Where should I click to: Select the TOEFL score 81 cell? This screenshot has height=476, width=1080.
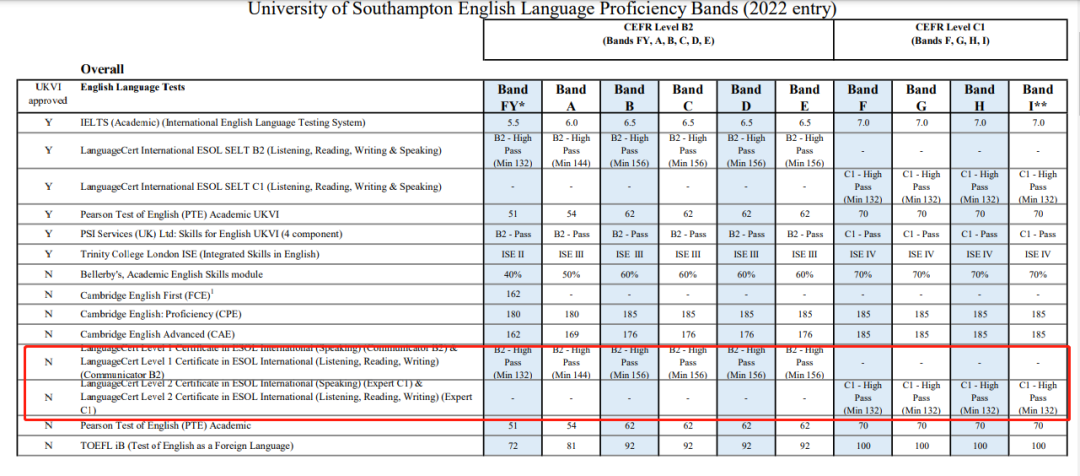[x=571, y=444]
